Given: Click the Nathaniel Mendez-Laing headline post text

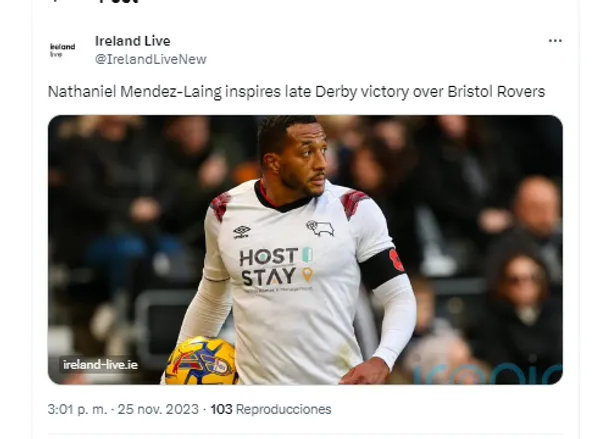Looking at the screenshot, I should click(x=296, y=92).
